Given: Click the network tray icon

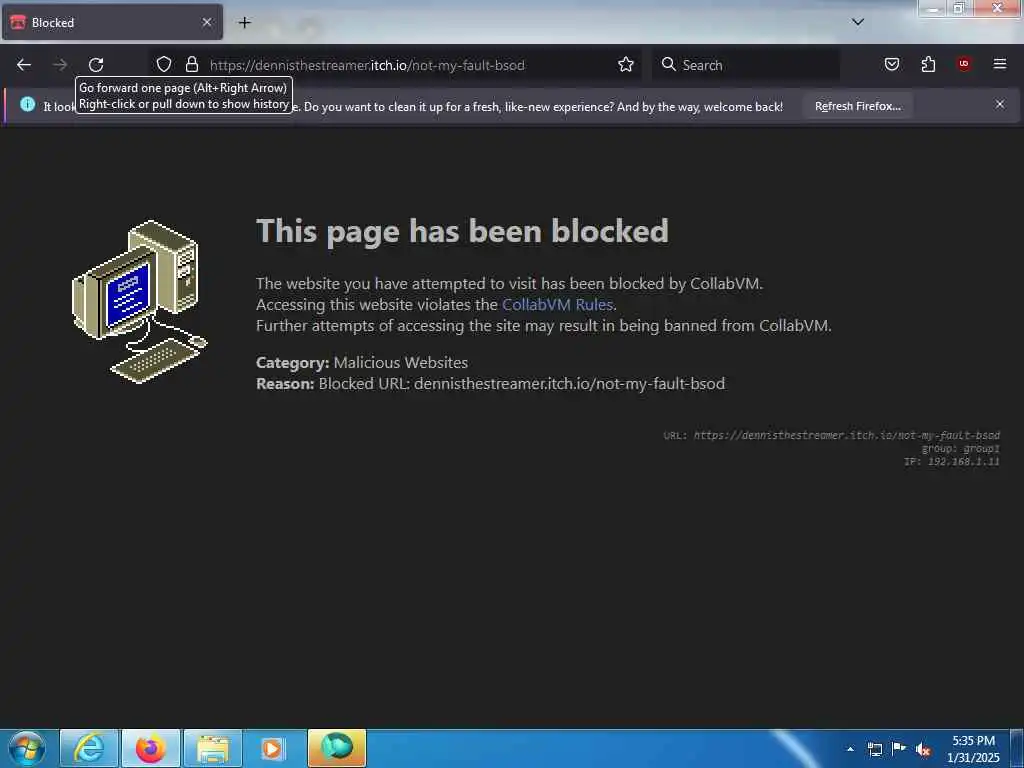Looking at the screenshot, I should click(874, 749).
